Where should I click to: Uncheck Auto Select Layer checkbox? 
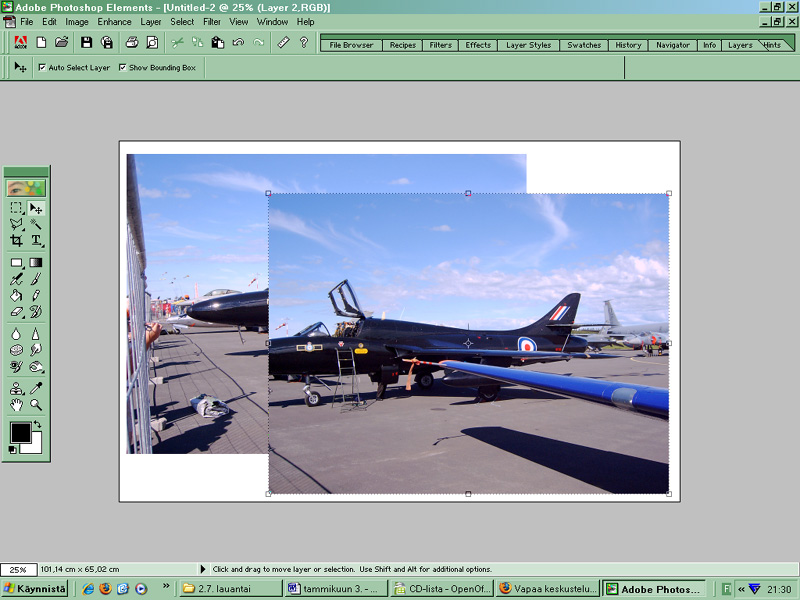(x=42, y=67)
